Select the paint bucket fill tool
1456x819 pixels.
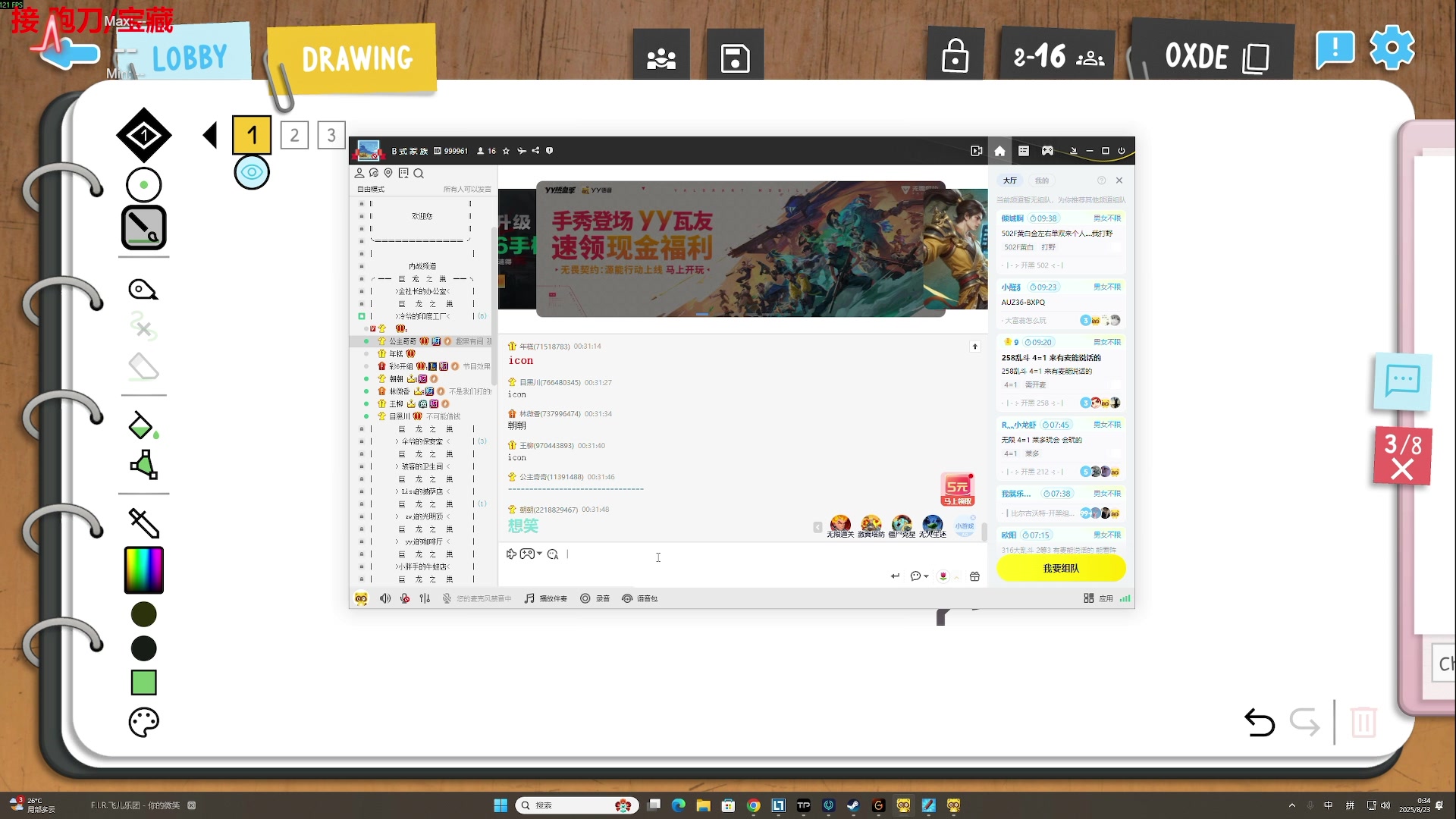click(x=143, y=426)
